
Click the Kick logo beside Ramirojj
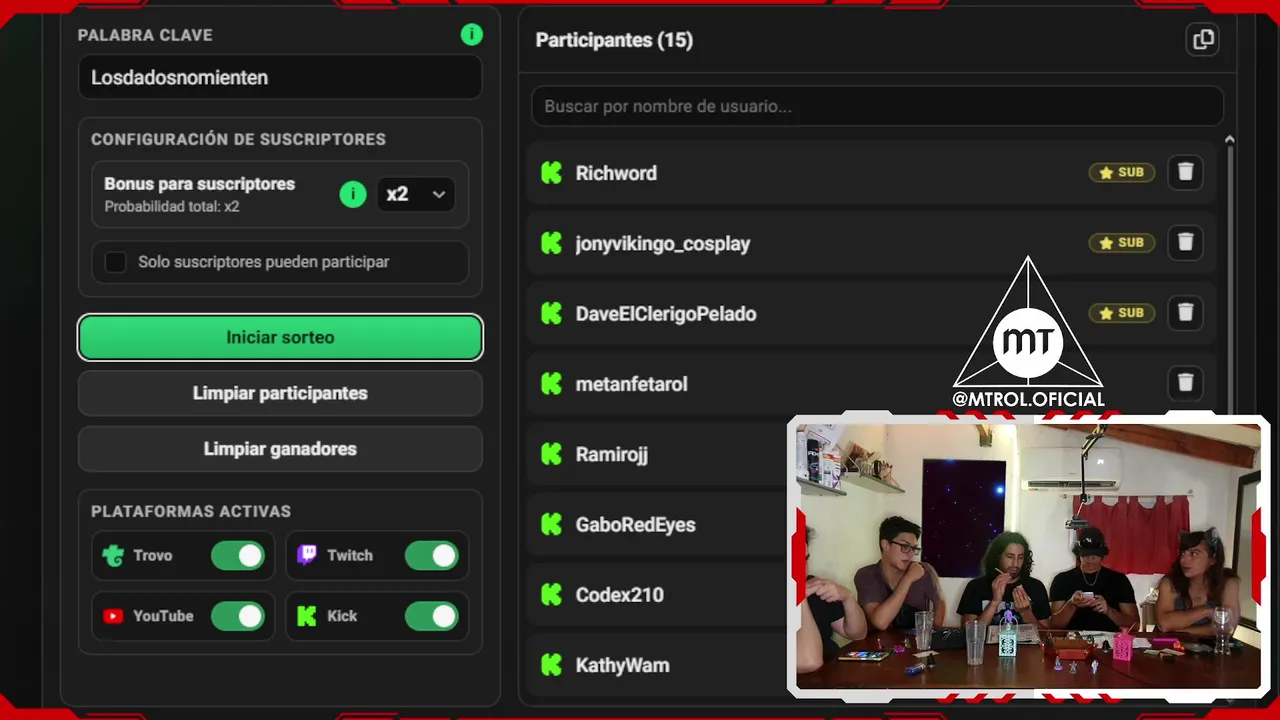point(551,454)
